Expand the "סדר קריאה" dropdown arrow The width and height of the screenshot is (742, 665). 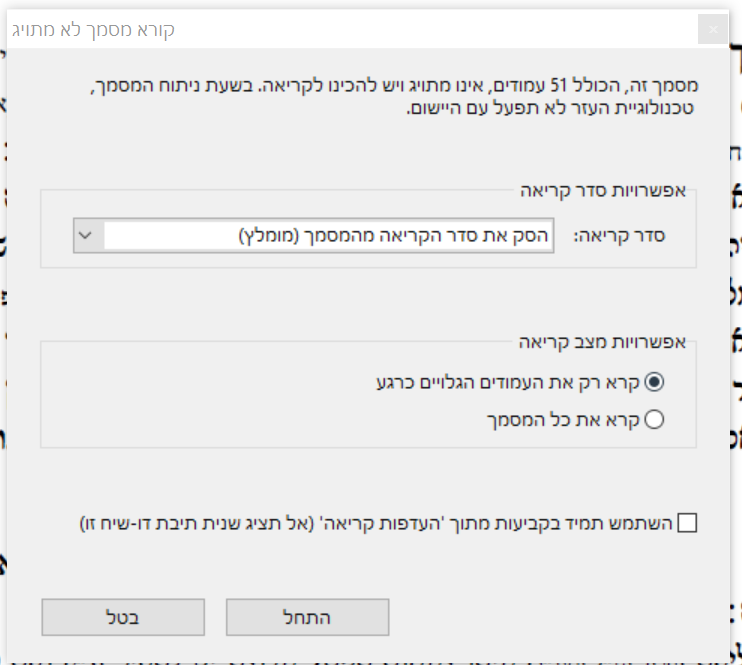click(x=86, y=236)
